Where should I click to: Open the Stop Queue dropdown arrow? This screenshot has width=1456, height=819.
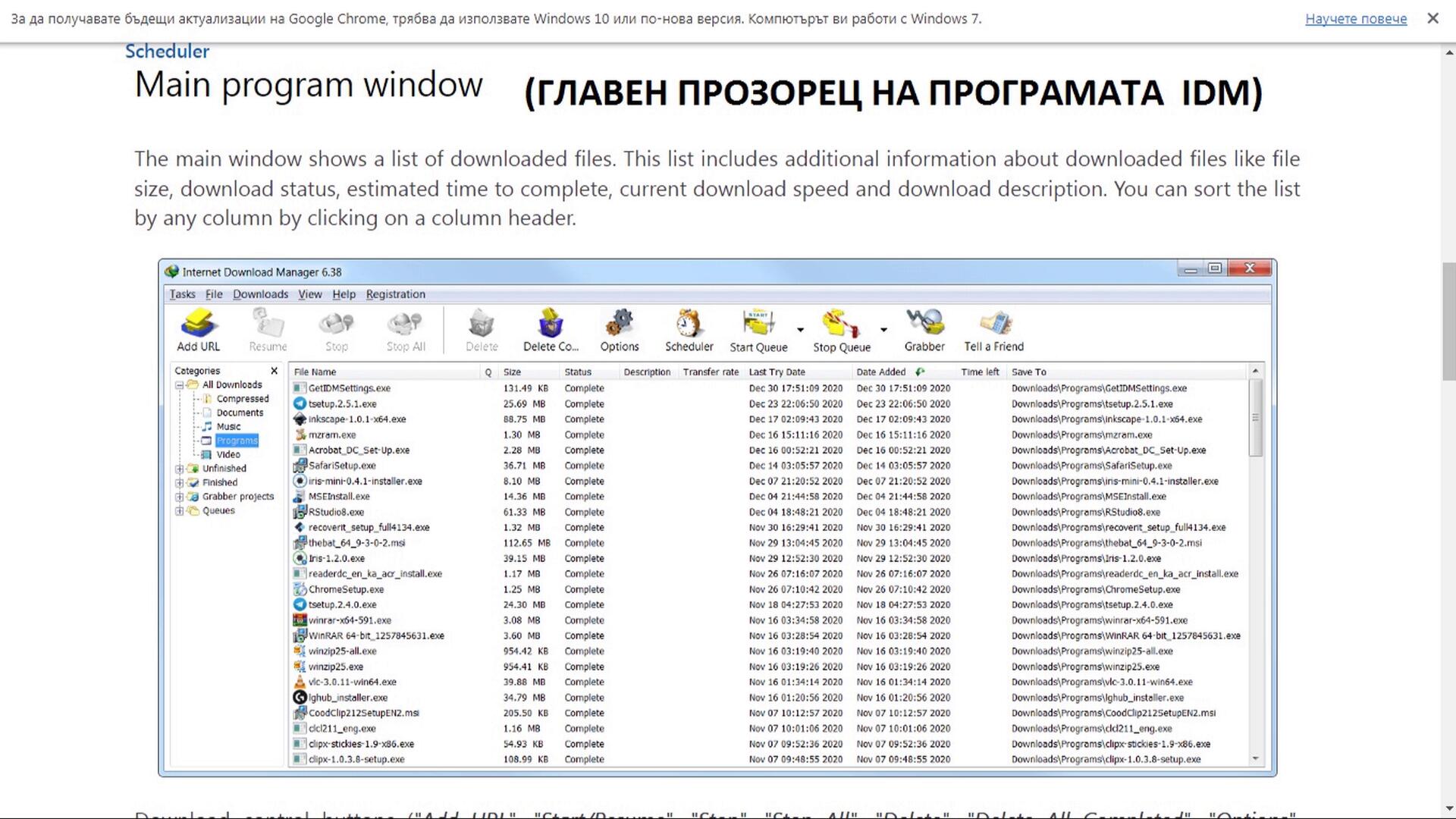click(x=883, y=330)
